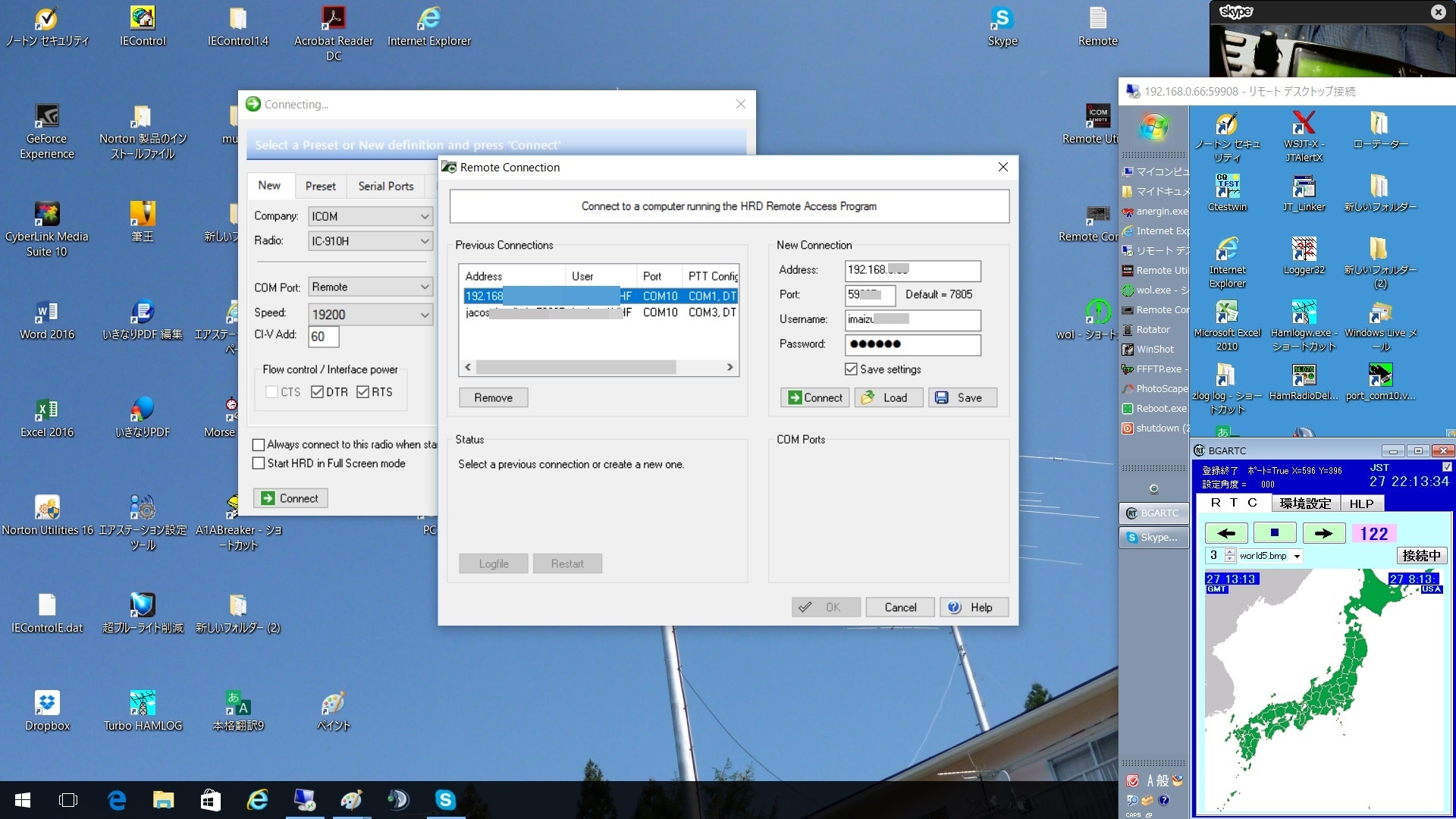Uncheck the Save settings checkbox
Viewport: 1456px width, 819px height.
pyautogui.click(x=851, y=369)
